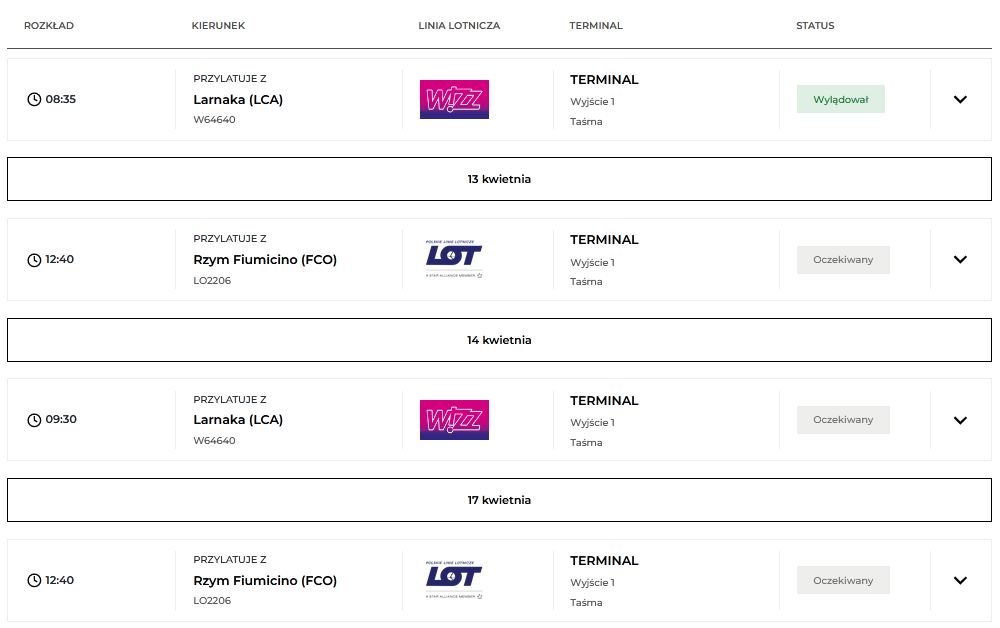Click the clock icon of 17 kwietnia 12:40 flight
The height and width of the screenshot is (628, 1000).
pos(34,580)
